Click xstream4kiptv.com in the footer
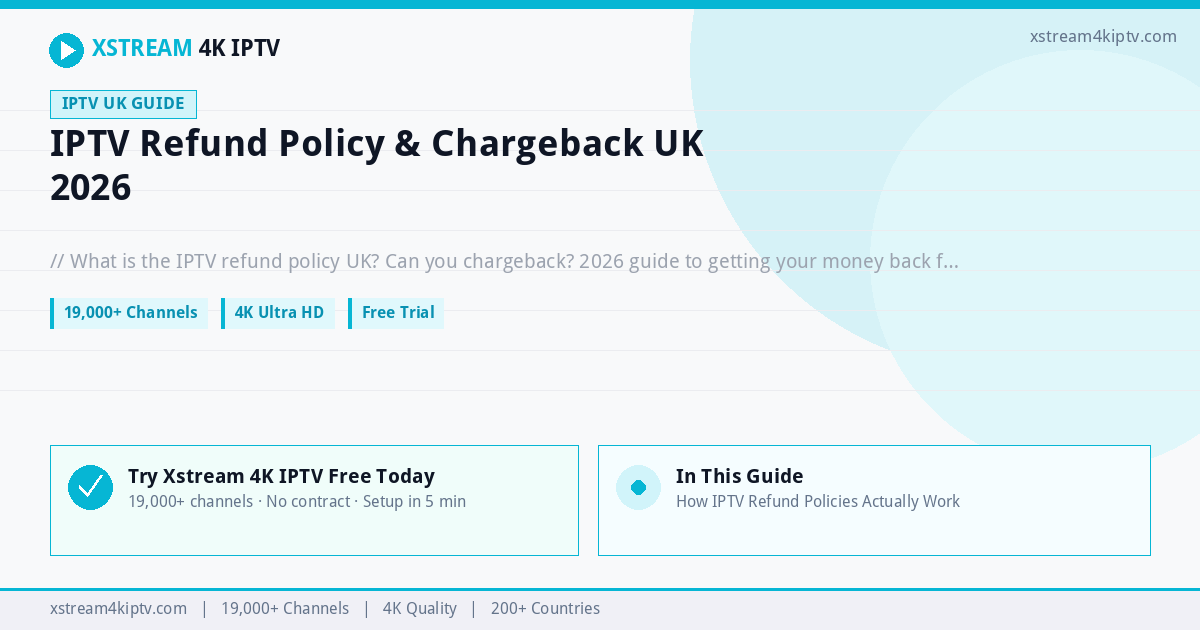Viewport: 1200px width, 630px height. [x=118, y=608]
